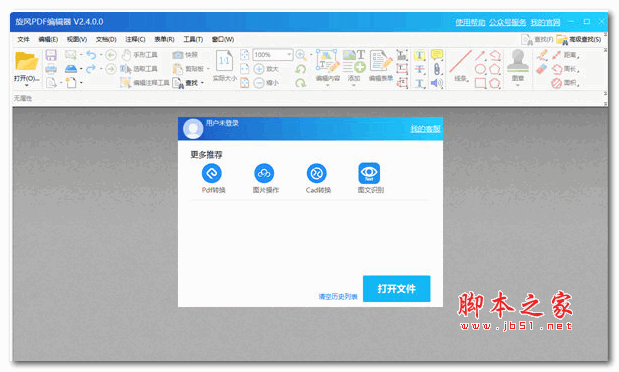Click the speaker sound annotation icon

point(437,83)
